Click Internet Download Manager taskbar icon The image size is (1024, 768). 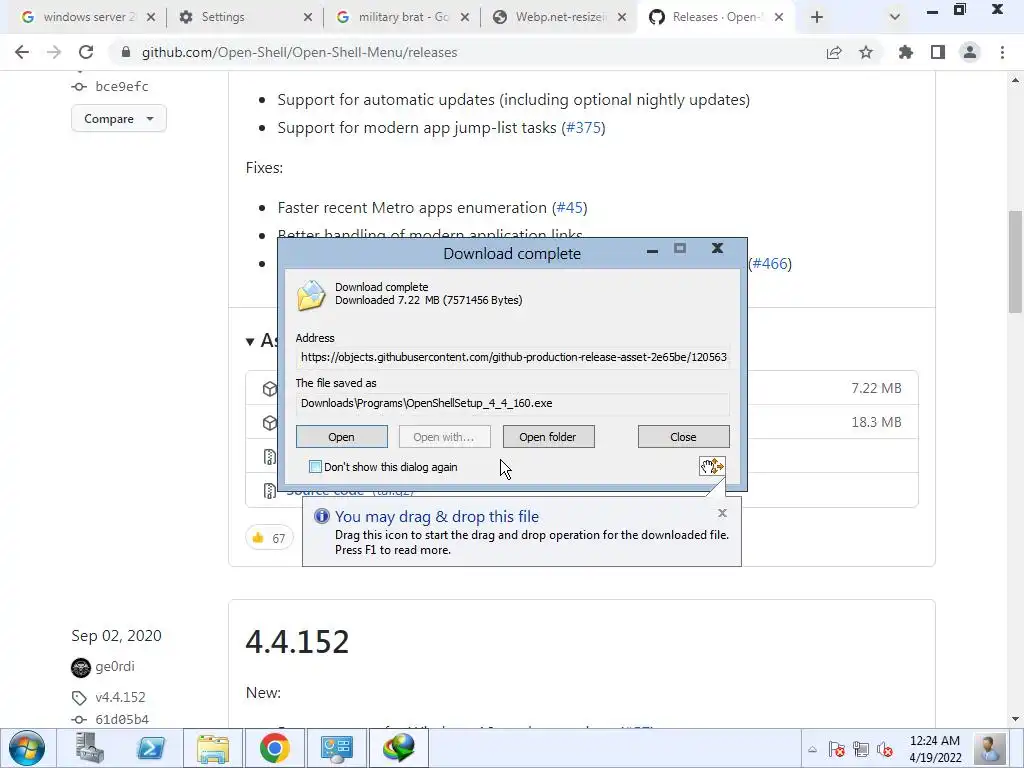pos(398,748)
